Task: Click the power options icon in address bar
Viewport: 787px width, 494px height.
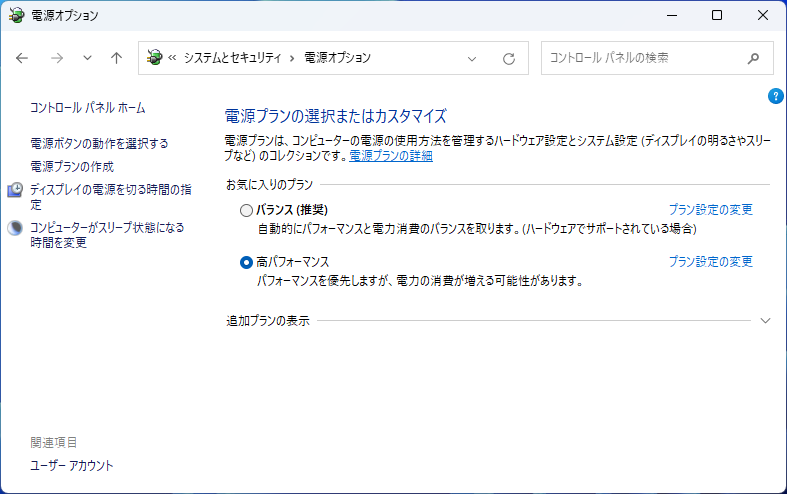Action: point(155,58)
